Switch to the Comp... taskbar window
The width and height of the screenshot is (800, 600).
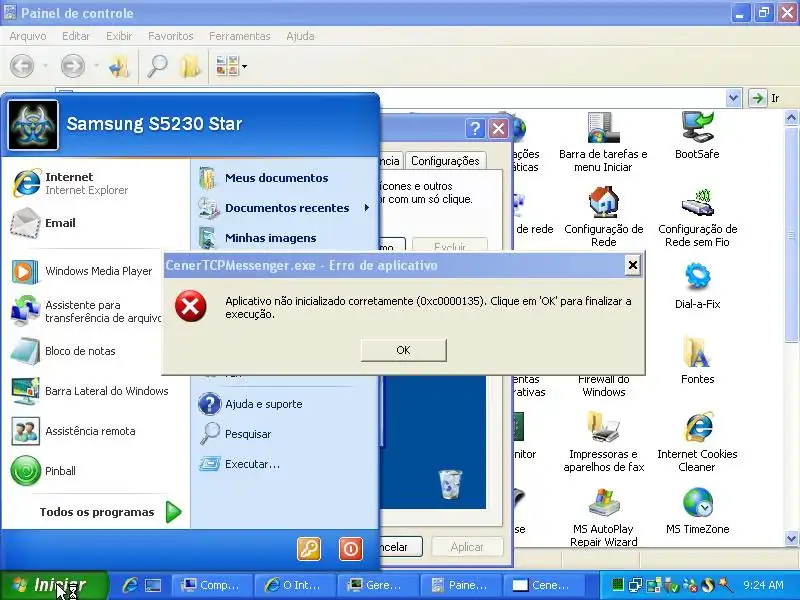coord(211,585)
